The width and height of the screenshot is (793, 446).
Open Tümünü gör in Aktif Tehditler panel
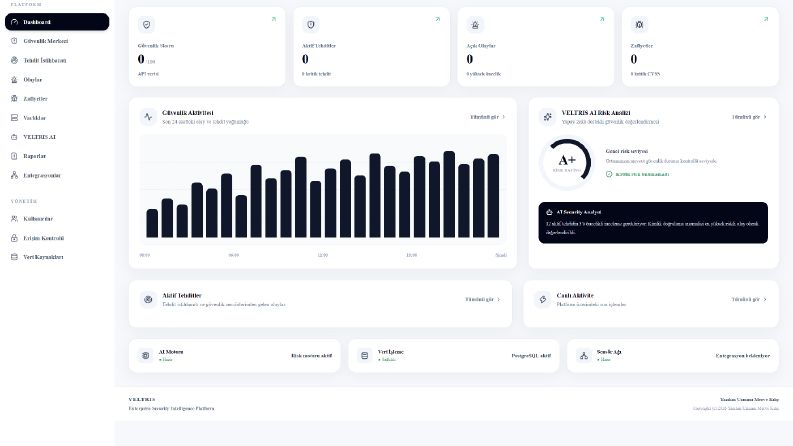(x=482, y=299)
